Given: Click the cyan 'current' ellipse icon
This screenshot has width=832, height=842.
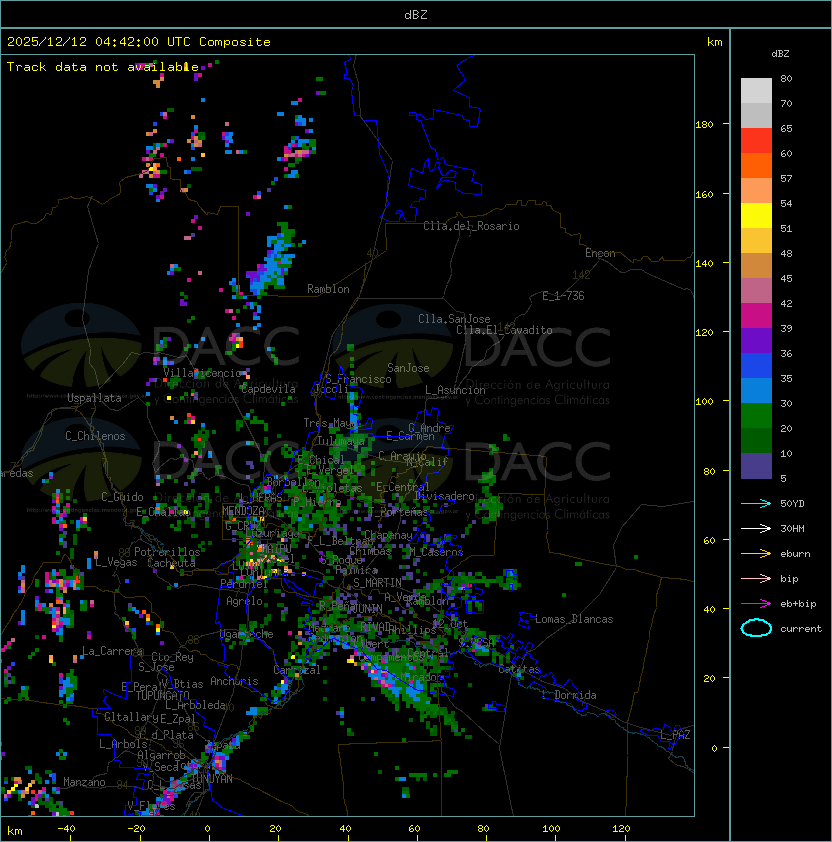Looking at the screenshot, I should point(756,628).
